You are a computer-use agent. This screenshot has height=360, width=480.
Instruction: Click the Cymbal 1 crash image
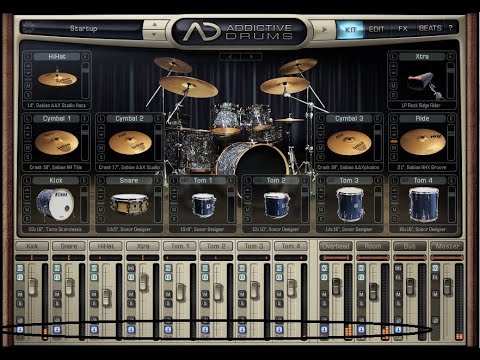57,142
